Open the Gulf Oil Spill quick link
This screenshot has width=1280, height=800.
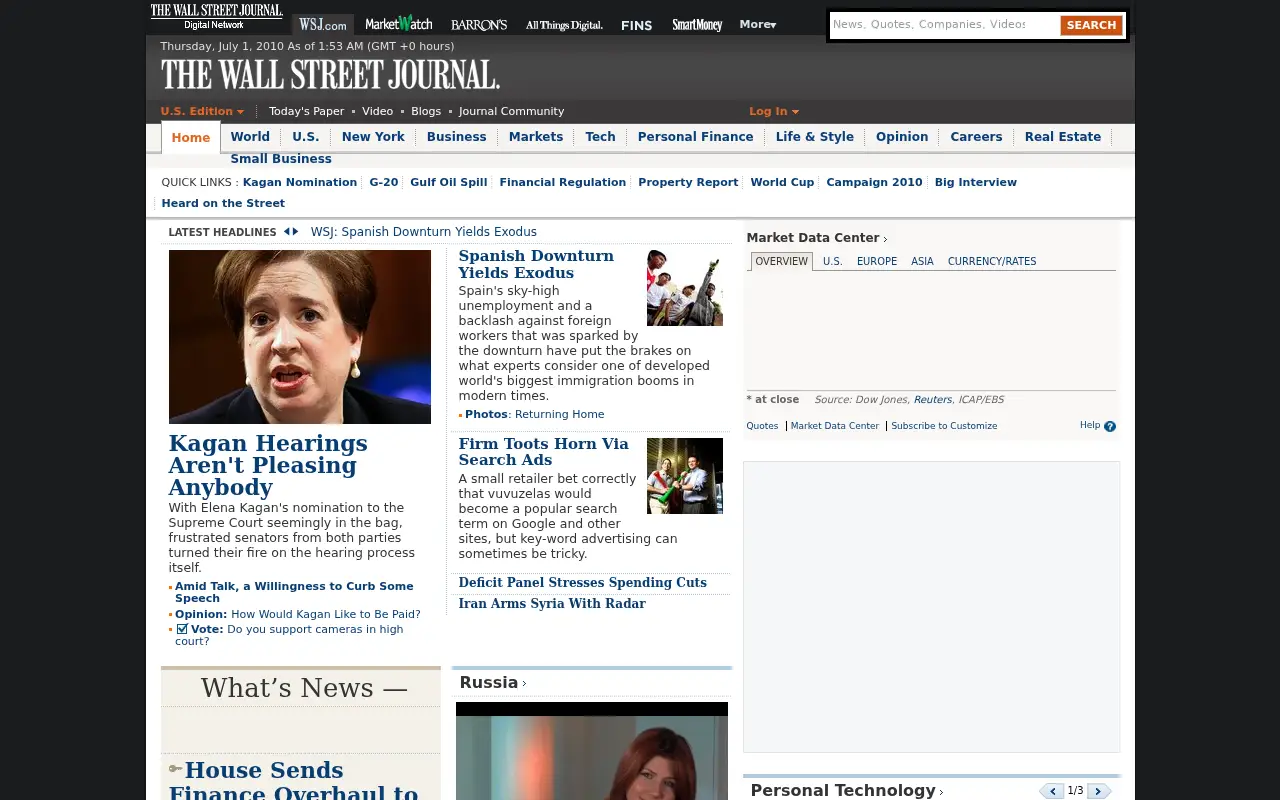tap(449, 182)
